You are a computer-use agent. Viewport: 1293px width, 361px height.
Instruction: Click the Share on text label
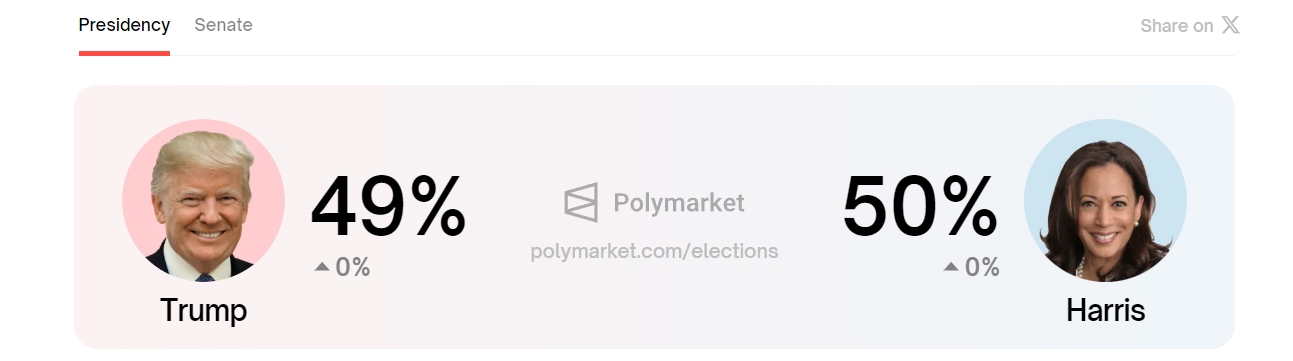1177,26
